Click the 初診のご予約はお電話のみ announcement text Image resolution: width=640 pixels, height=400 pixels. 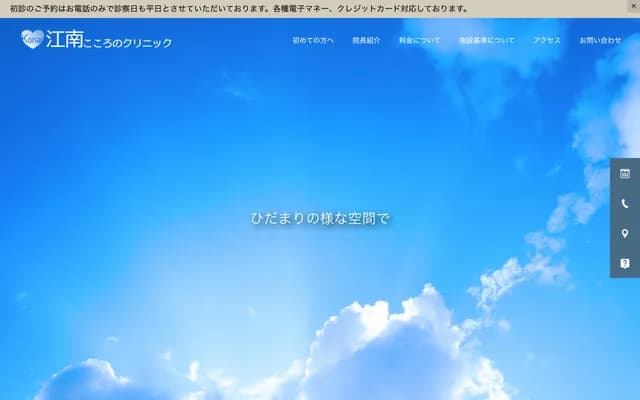pos(239,9)
